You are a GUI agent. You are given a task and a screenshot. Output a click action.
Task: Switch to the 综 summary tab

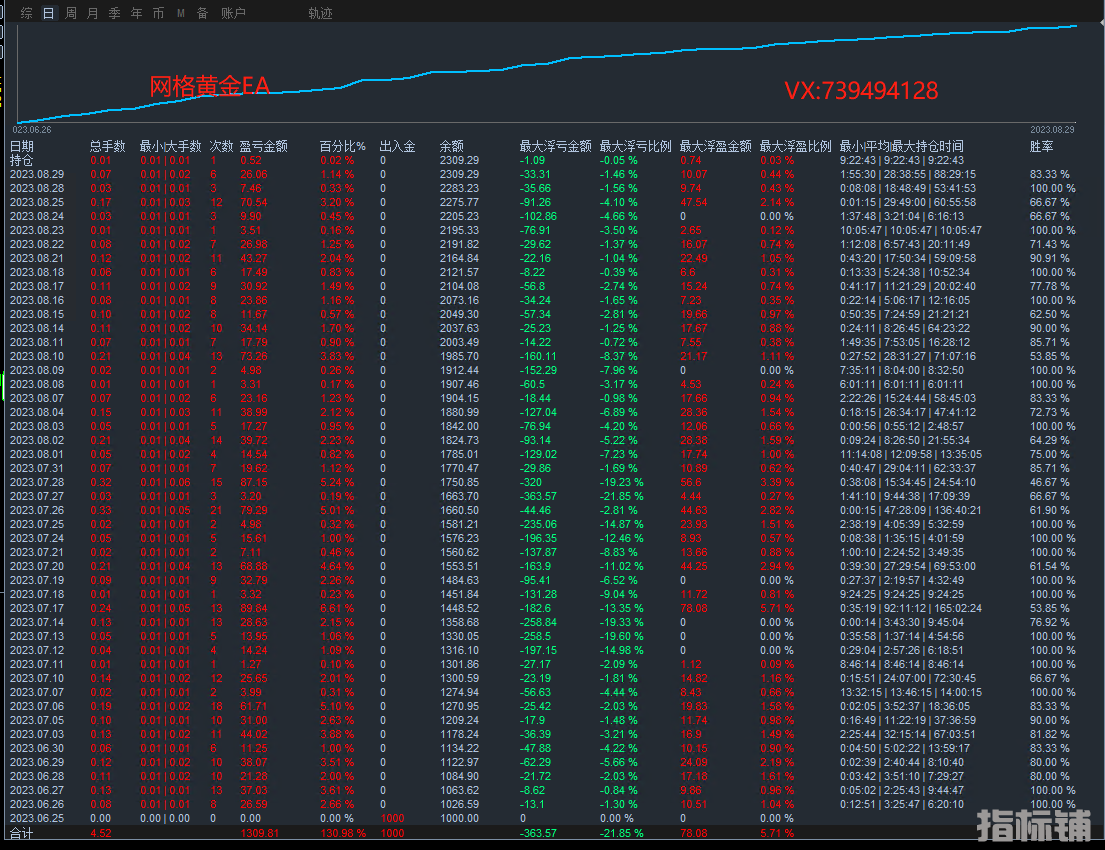26,13
